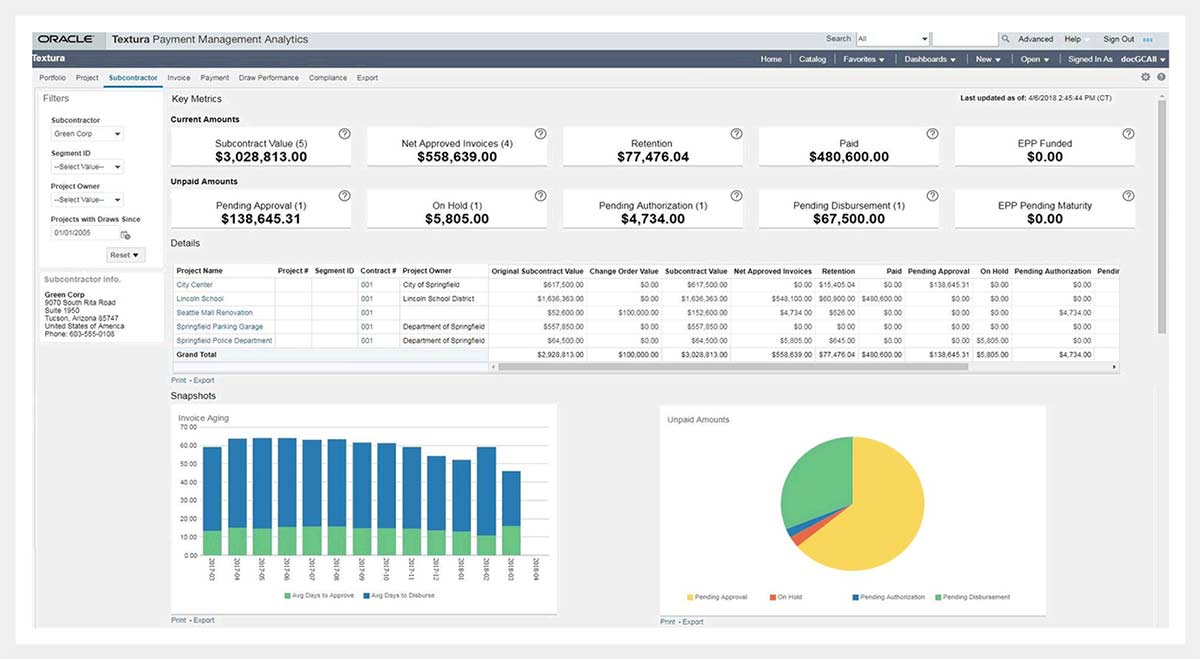Open the Lincoln School project link
1200x659 pixels.
(200, 299)
